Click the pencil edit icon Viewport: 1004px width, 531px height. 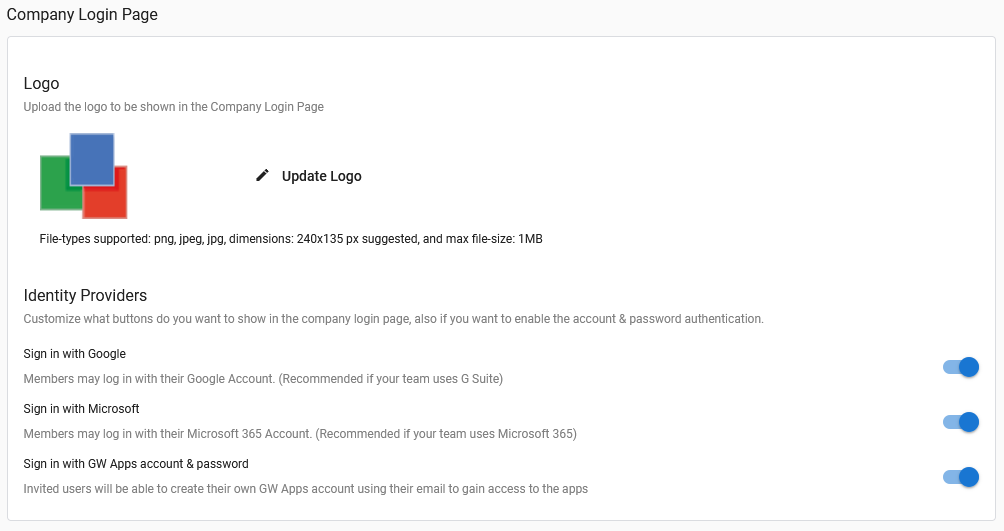coord(262,176)
